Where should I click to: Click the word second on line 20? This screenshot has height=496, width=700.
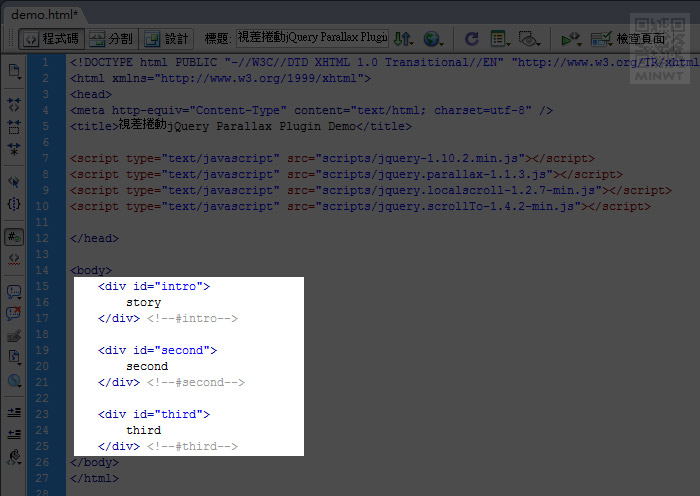147,367
